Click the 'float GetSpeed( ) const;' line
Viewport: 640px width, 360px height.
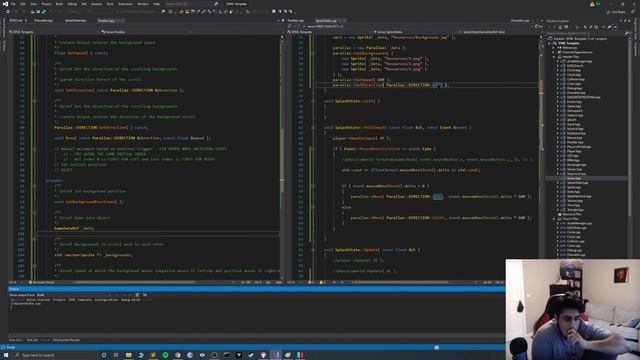pos(81,53)
